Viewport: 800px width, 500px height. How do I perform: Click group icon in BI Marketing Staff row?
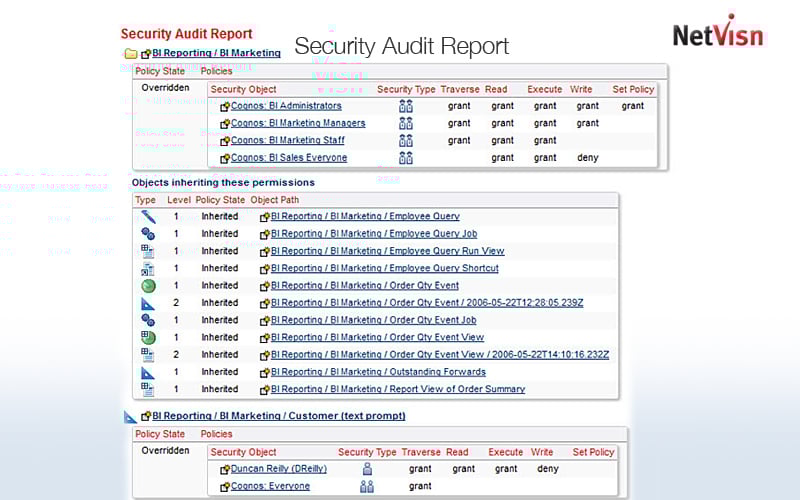pos(406,141)
